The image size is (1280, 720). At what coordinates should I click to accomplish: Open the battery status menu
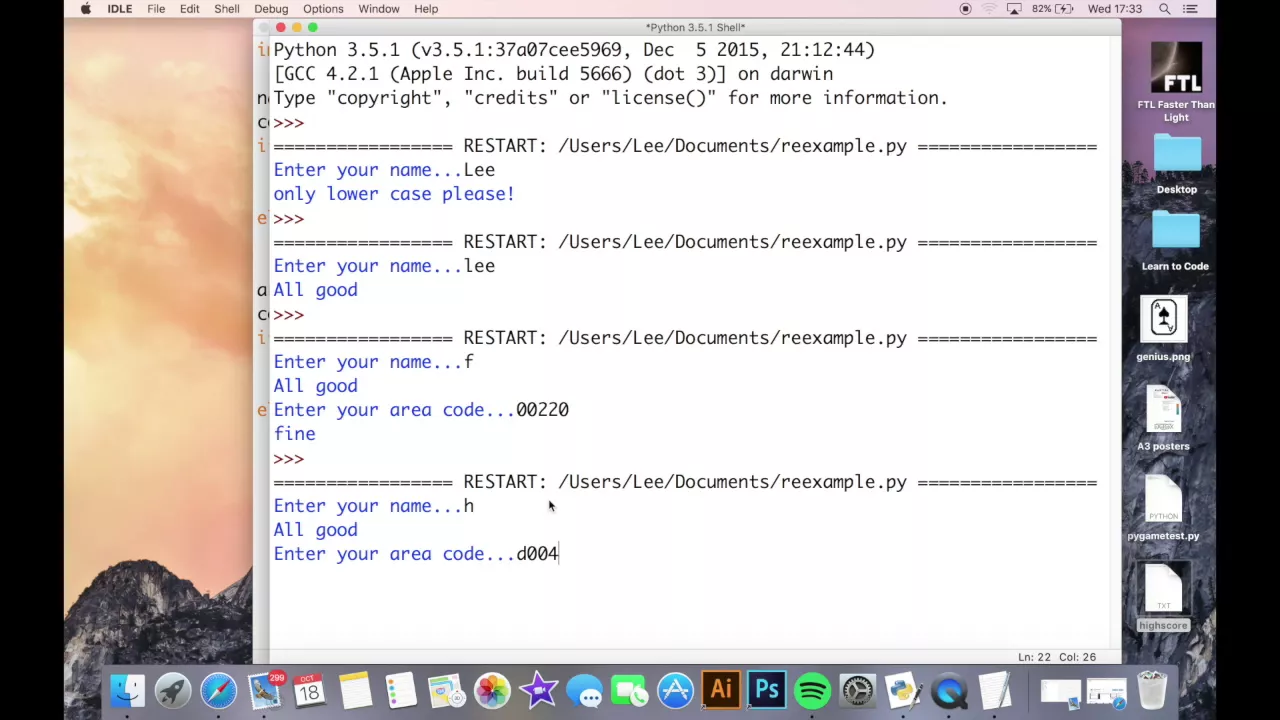point(1053,9)
